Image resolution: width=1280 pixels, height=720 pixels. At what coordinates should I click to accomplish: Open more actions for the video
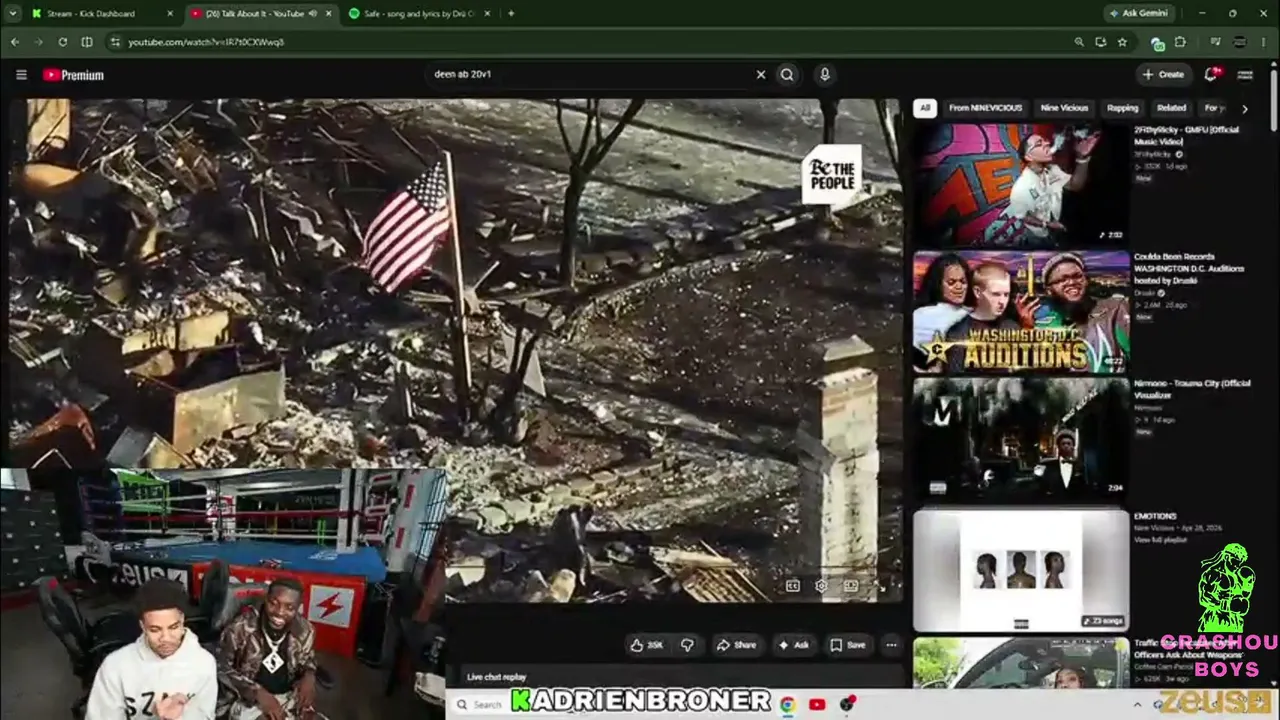(891, 645)
